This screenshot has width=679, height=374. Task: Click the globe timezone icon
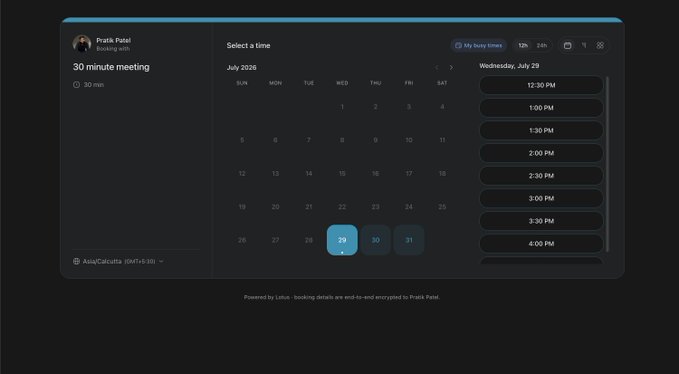(76, 261)
